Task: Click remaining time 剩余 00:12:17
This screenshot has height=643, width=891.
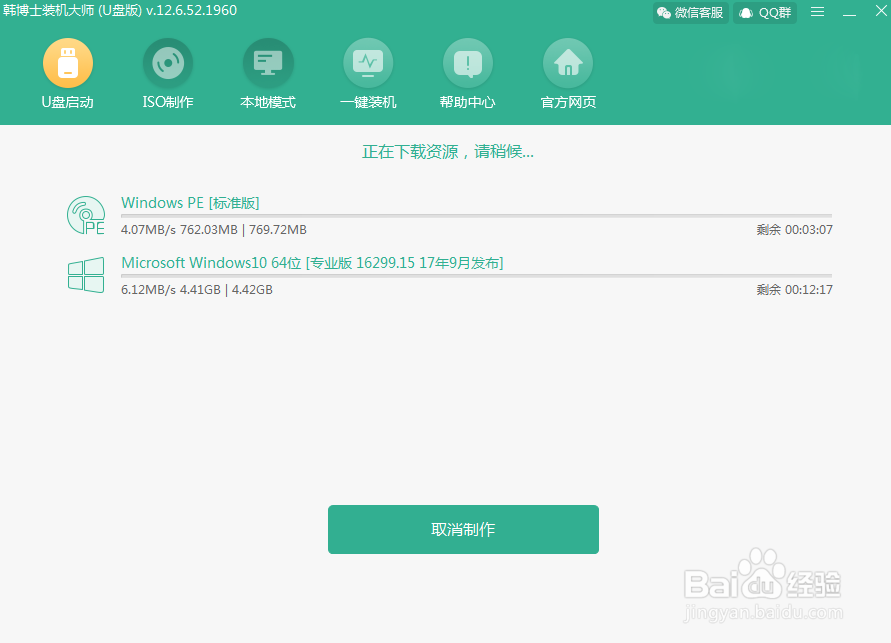Action: (794, 290)
